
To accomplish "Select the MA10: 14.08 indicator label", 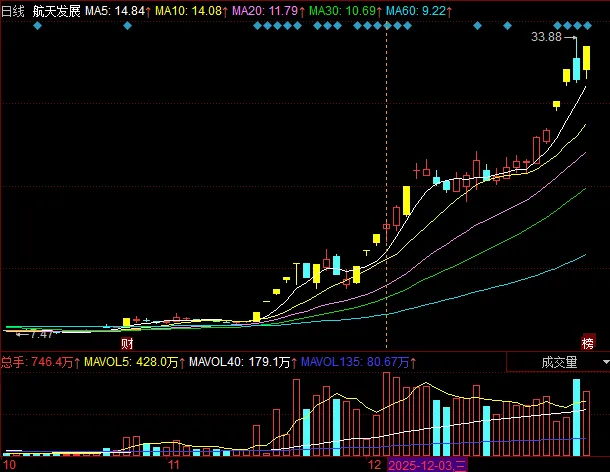I will (191, 11).
